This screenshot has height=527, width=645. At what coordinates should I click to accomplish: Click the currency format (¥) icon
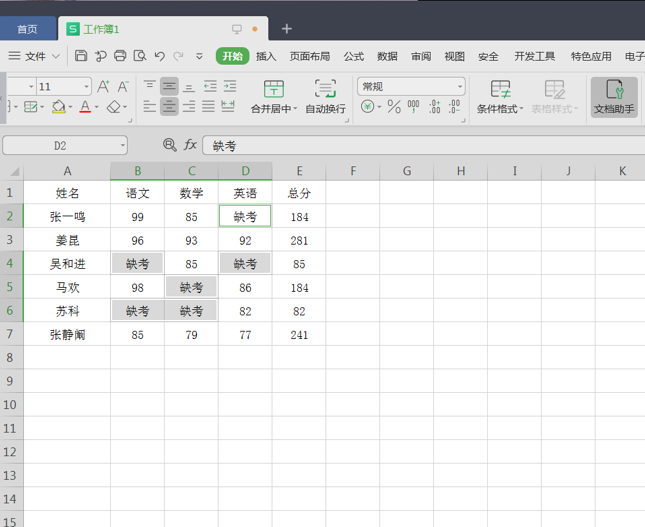point(367,107)
